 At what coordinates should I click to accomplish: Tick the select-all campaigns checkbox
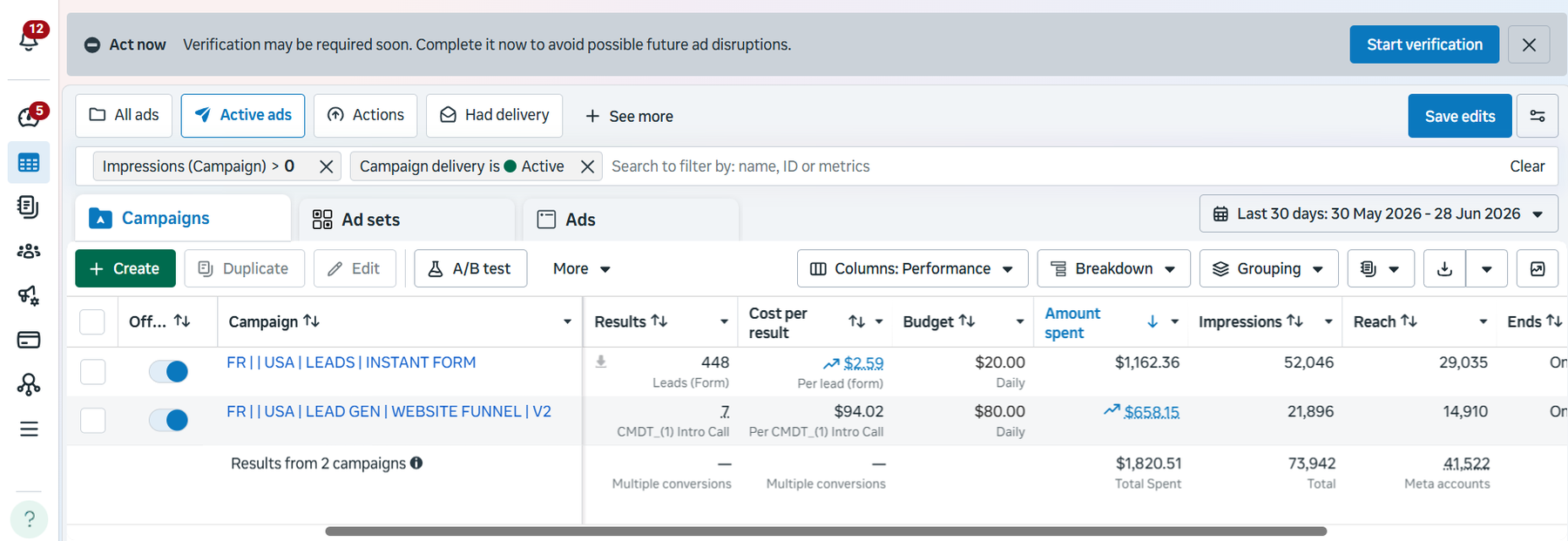(92, 322)
